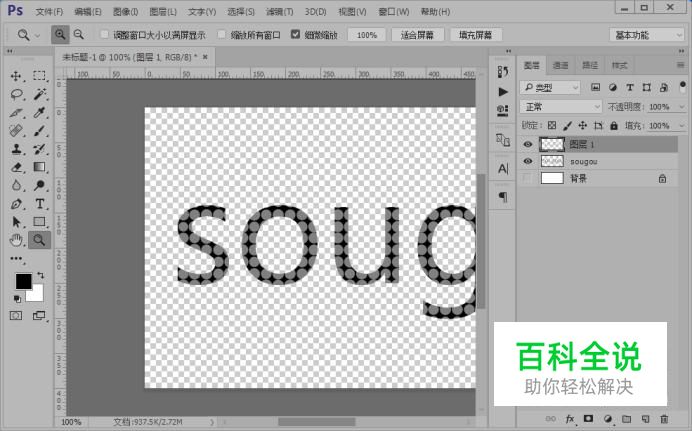Create a new layer
692x431 pixels.
[x=645, y=419]
